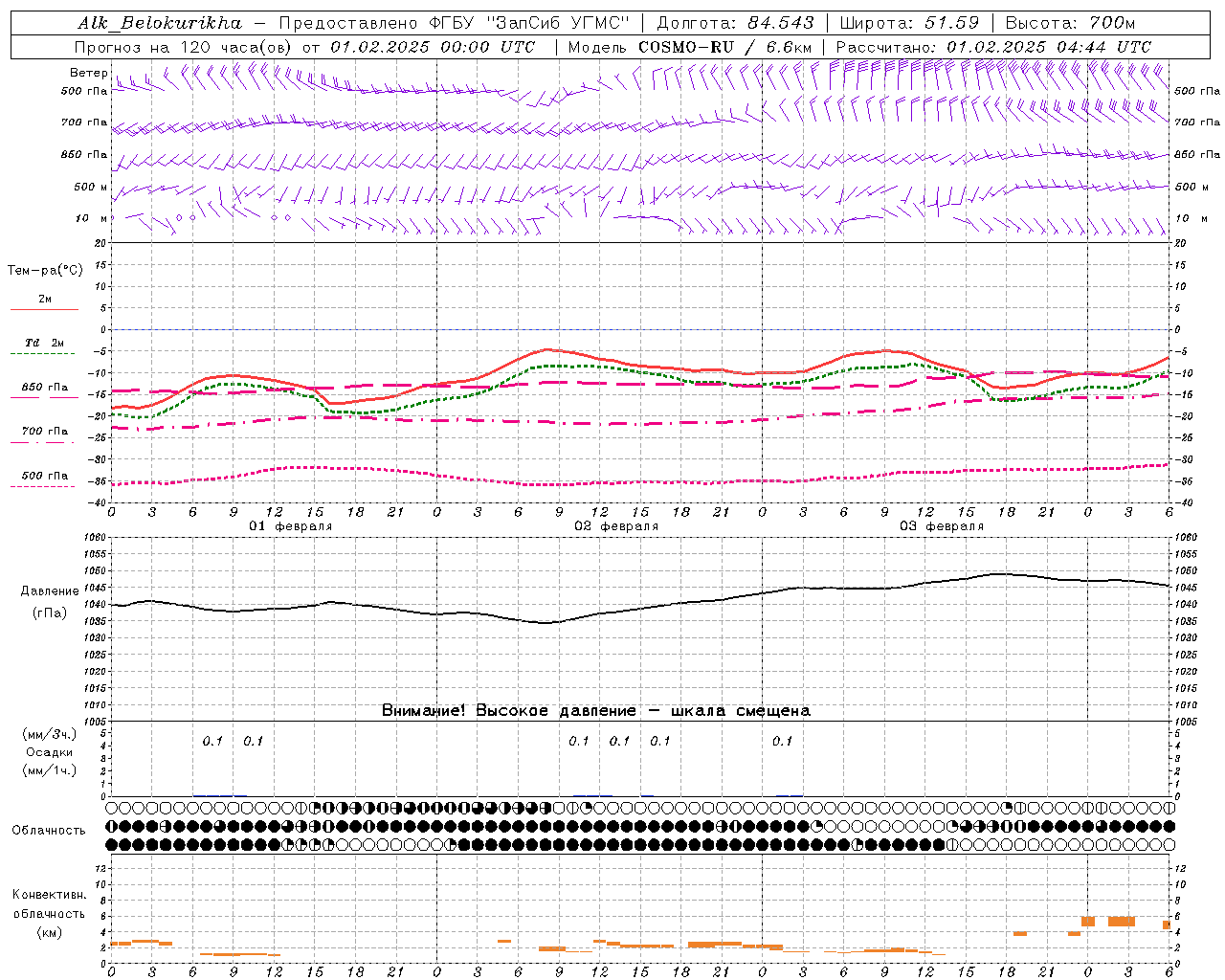Viewport: 1225px width, 980px height.
Task: Click the (мм/3ч.) precipitation unit label
Action: tap(50, 735)
